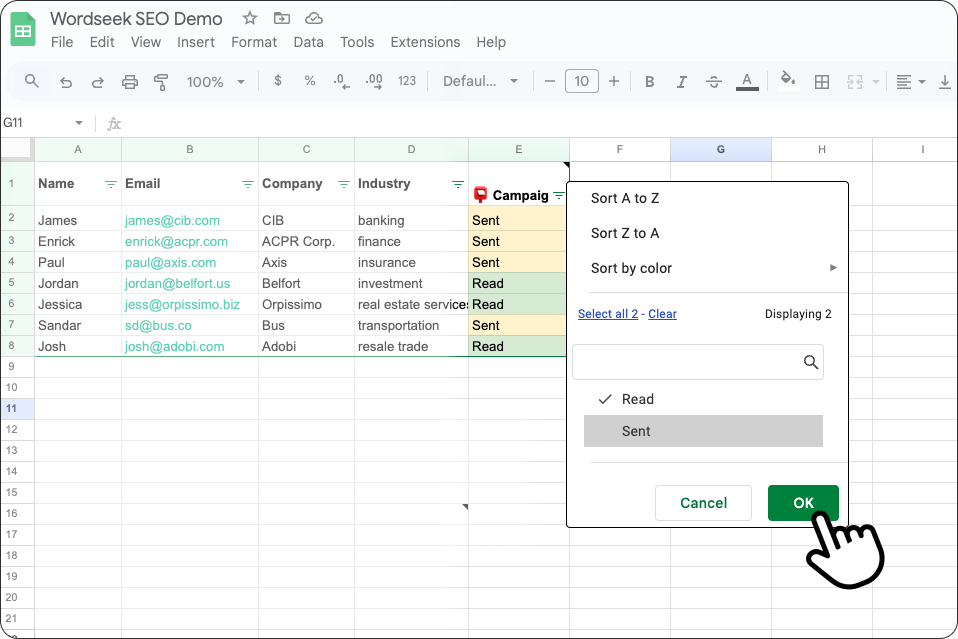Focus the filter values search field
Viewport: 958px width, 639px height.
pyautogui.click(x=698, y=362)
